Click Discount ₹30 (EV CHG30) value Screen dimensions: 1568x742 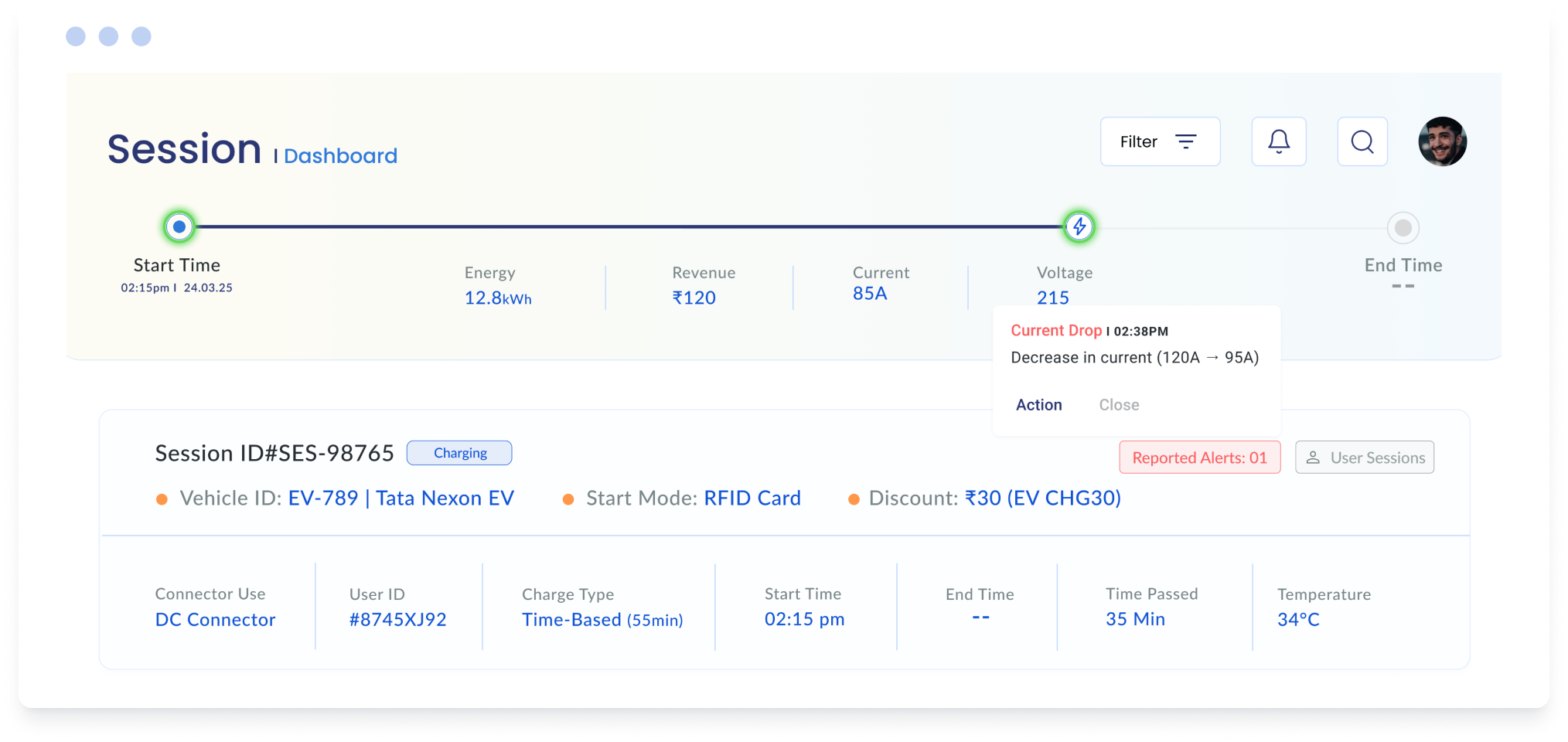(x=1043, y=499)
